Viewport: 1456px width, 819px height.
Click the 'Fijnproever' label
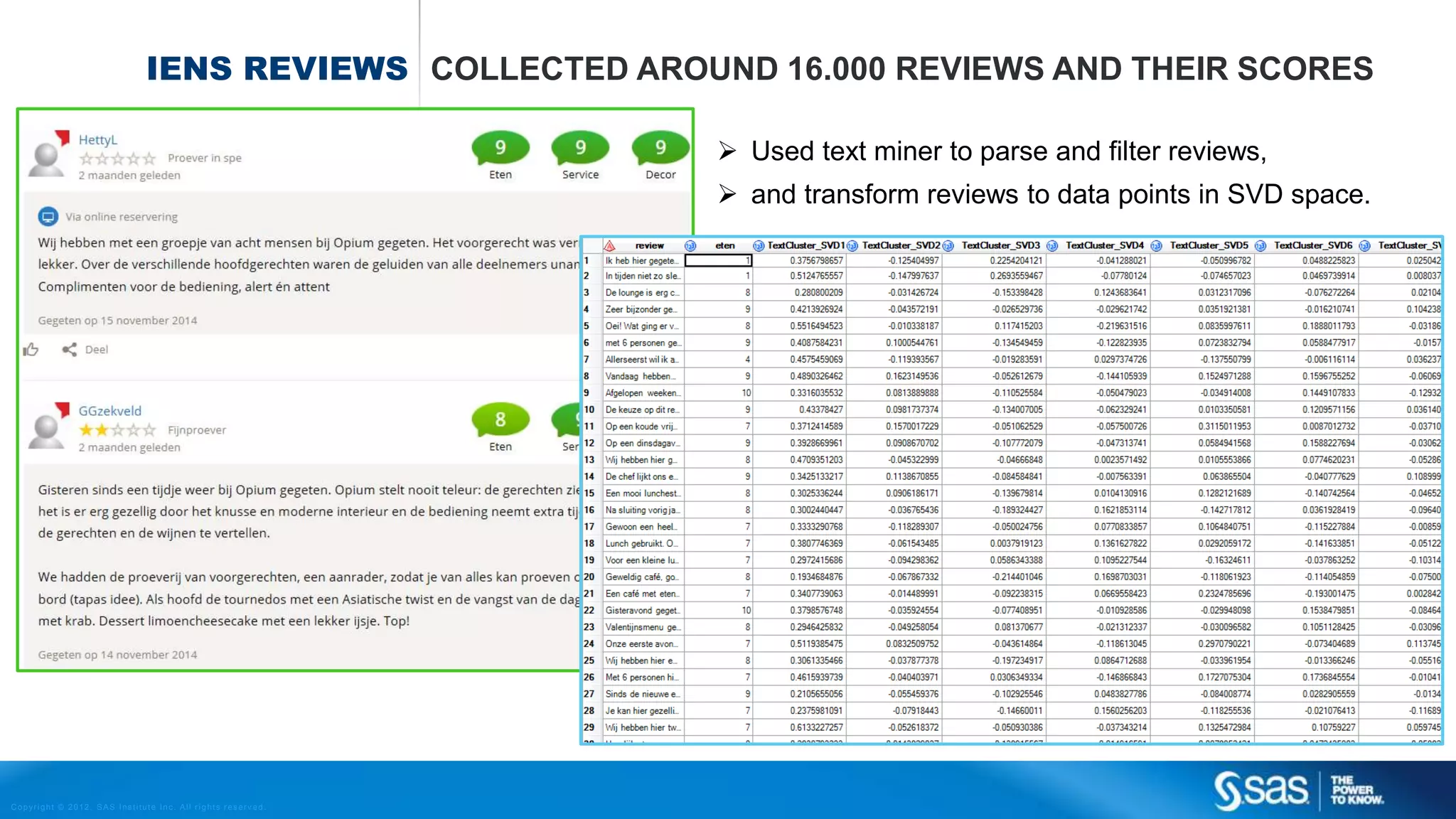click(x=197, y=429)
